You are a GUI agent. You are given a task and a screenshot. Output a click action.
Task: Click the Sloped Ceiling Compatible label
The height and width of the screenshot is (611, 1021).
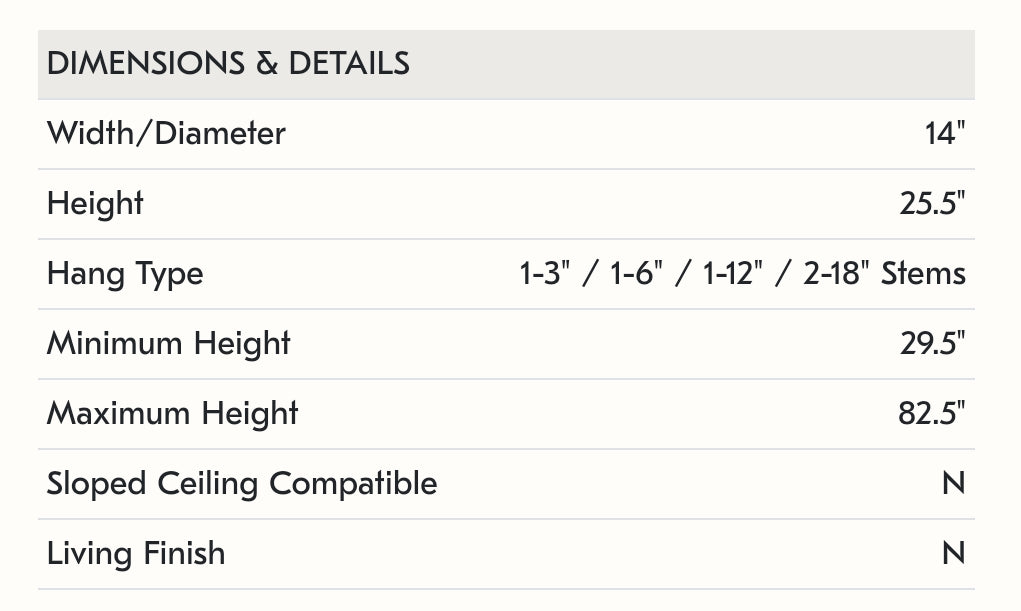pyautogui.click(x=242, y=484)
